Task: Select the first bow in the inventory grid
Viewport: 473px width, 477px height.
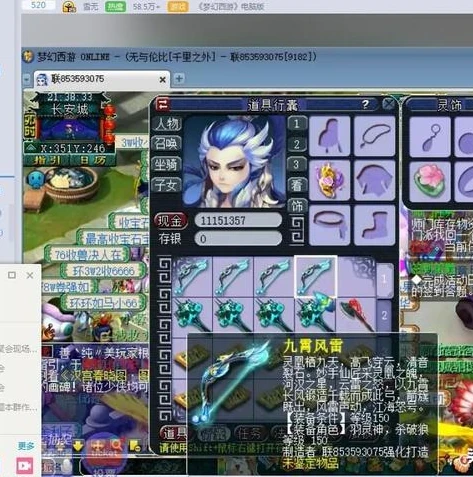Action: [x=192, y=276]
